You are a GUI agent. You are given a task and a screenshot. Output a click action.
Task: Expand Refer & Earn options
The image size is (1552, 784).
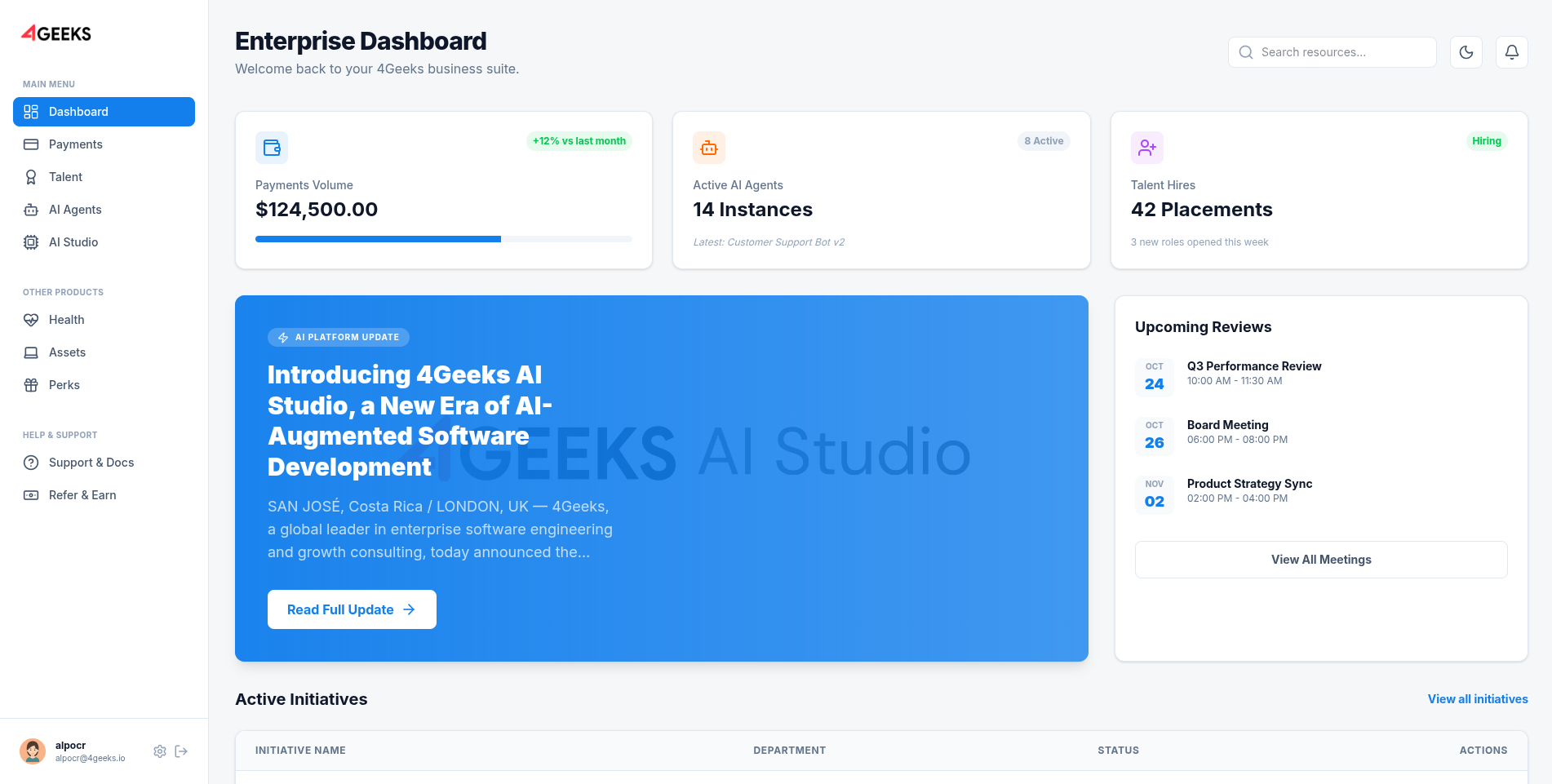82,495
